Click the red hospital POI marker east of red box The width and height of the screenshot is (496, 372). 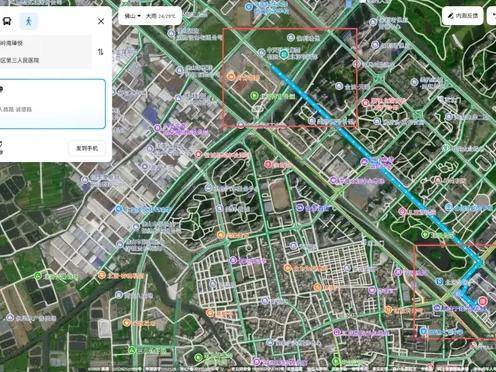(365, 103)
